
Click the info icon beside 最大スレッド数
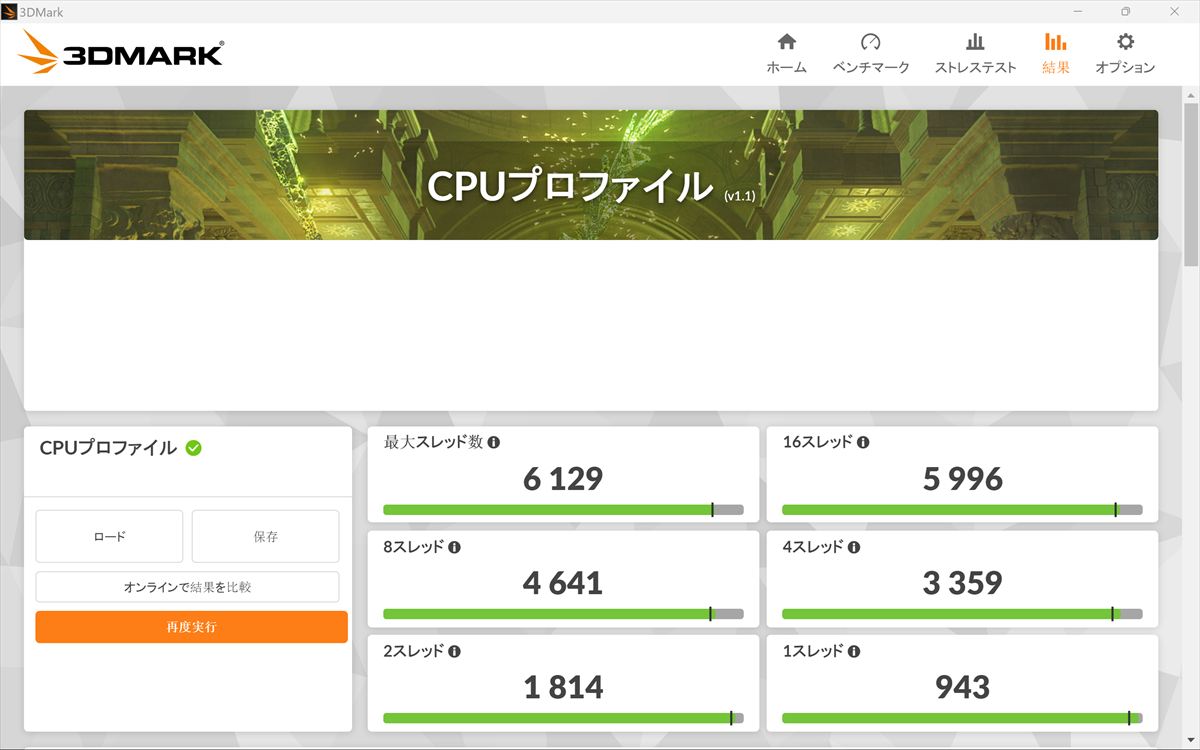494,442
